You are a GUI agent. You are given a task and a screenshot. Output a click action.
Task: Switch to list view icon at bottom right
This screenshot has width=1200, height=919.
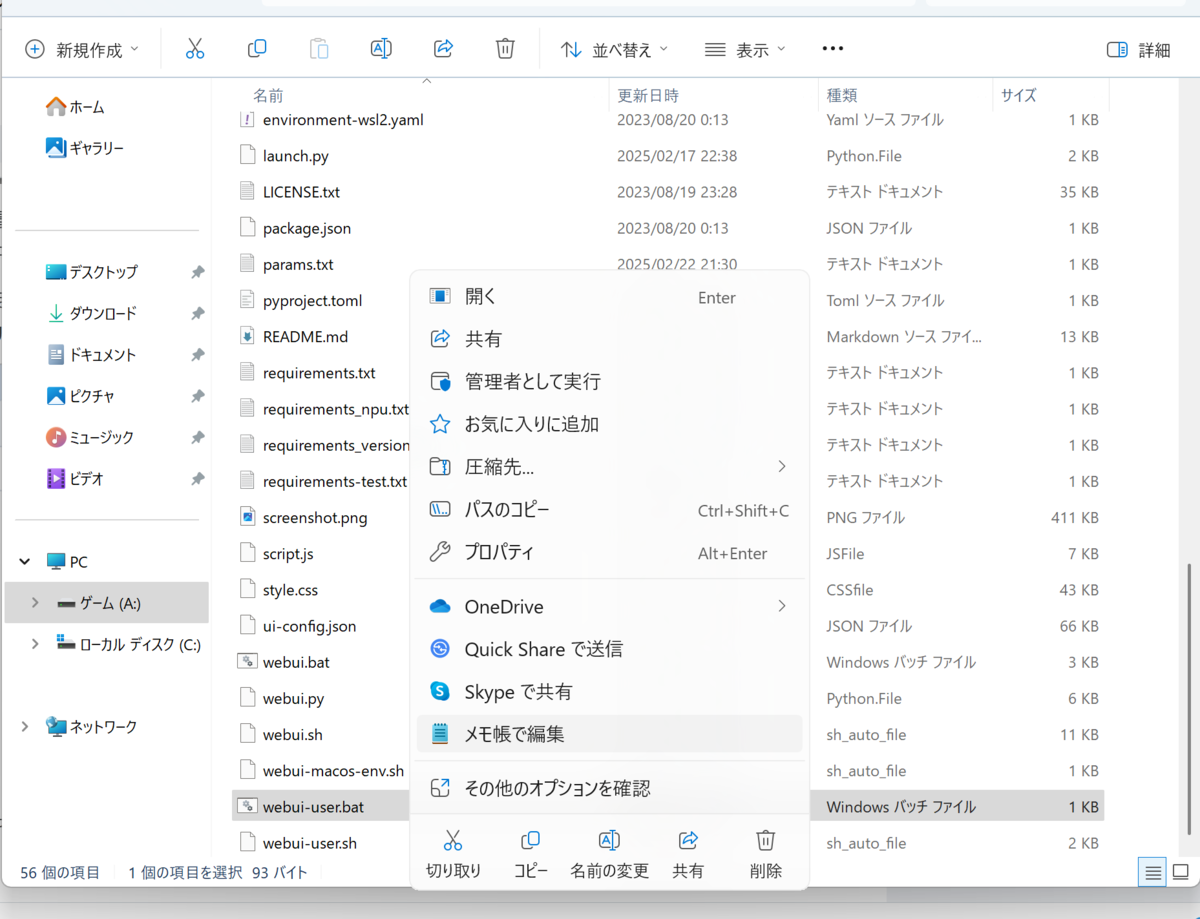pyautogui.click(x=1151, y=871)
